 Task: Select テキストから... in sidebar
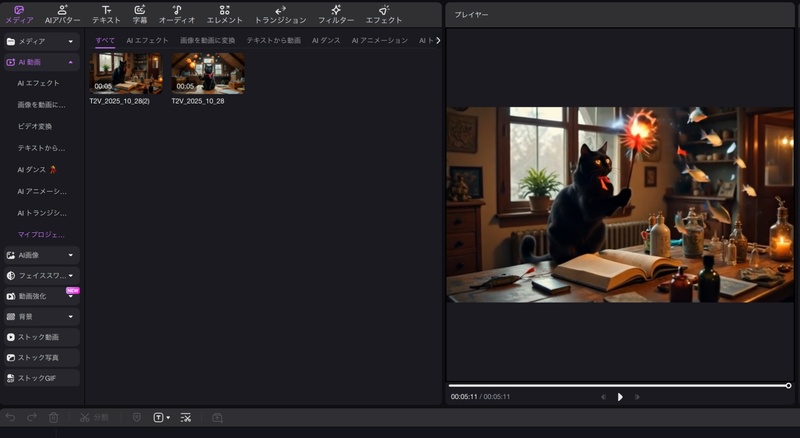pos(41,148)
